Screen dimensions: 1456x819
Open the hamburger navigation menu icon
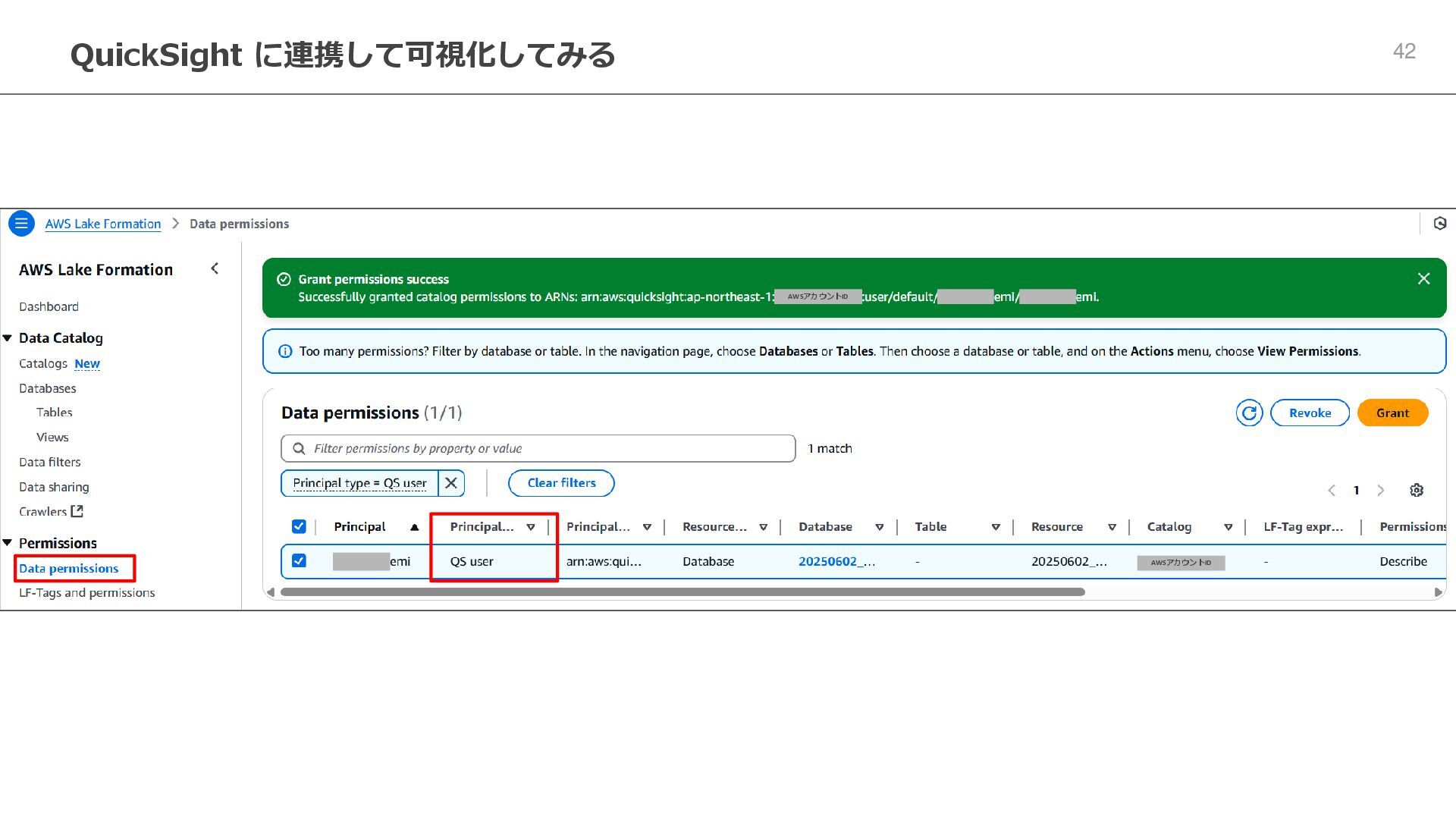tap(21, 224)
